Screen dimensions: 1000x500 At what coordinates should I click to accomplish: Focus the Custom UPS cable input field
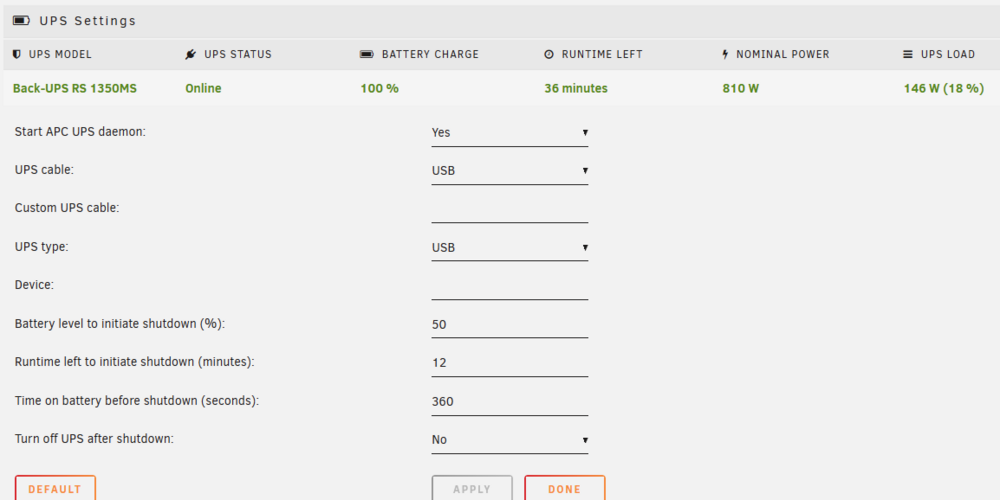click(x=510, y=209)
